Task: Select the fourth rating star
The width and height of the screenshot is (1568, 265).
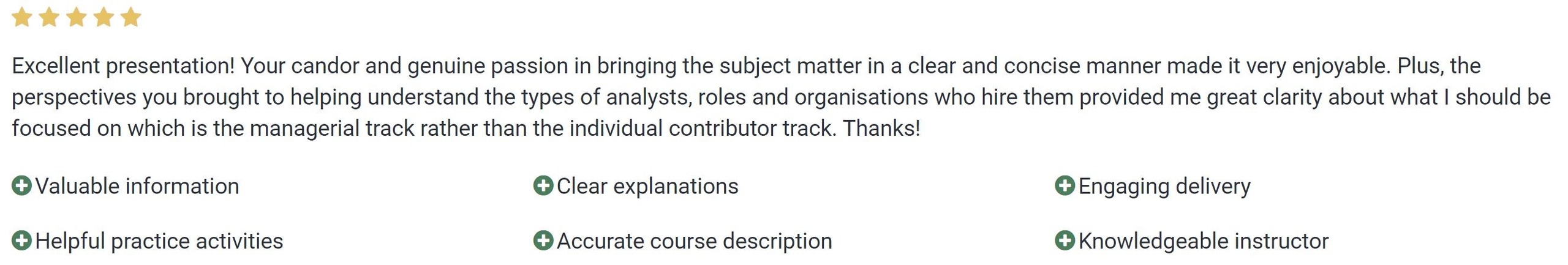Action: [x=104, y=17]
